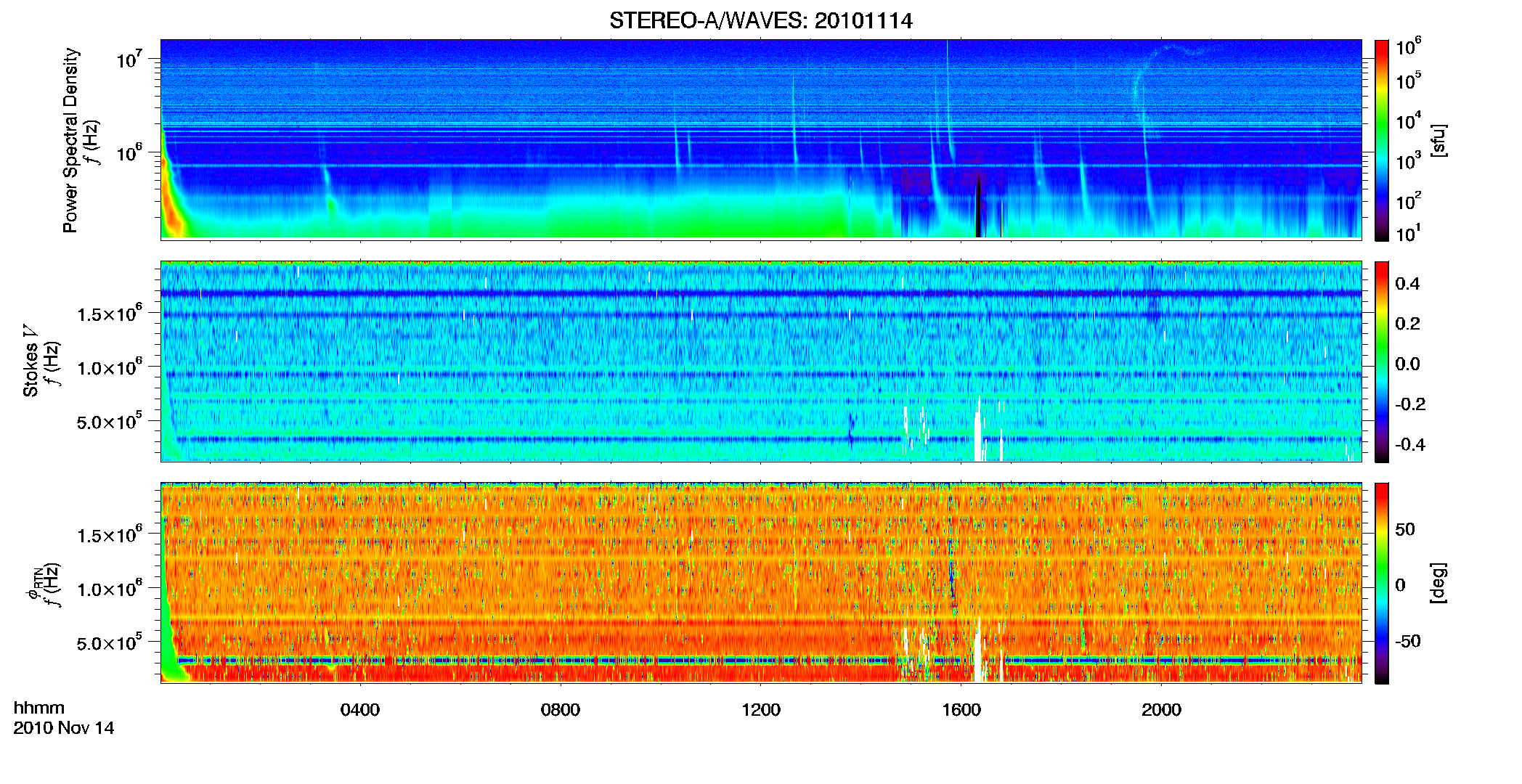Image resolution: width=1522 pixels, height=784 pixels.
Task: Click the phi RTN degrees colorbar
Action: point(1382,583)
